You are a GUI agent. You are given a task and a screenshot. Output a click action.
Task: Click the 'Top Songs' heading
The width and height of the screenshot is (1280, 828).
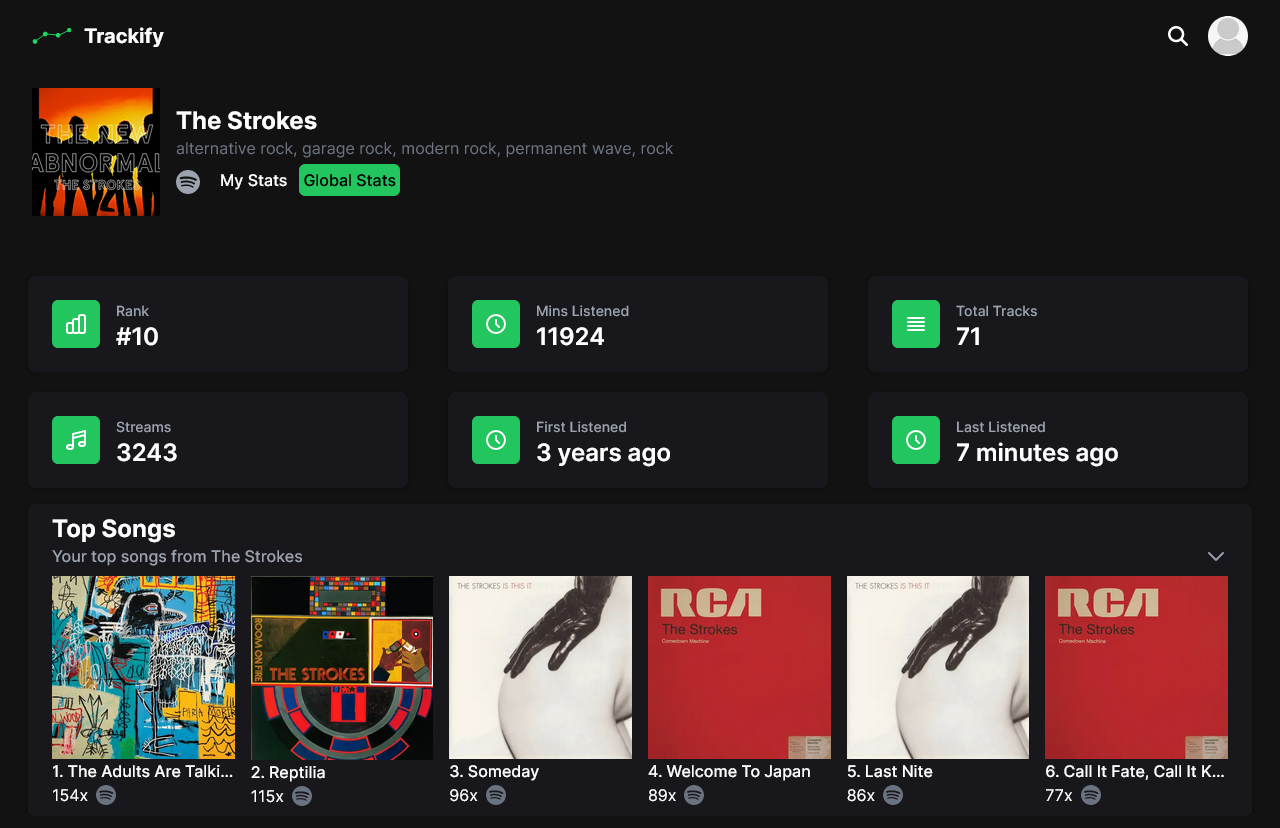tap(114, 529)
